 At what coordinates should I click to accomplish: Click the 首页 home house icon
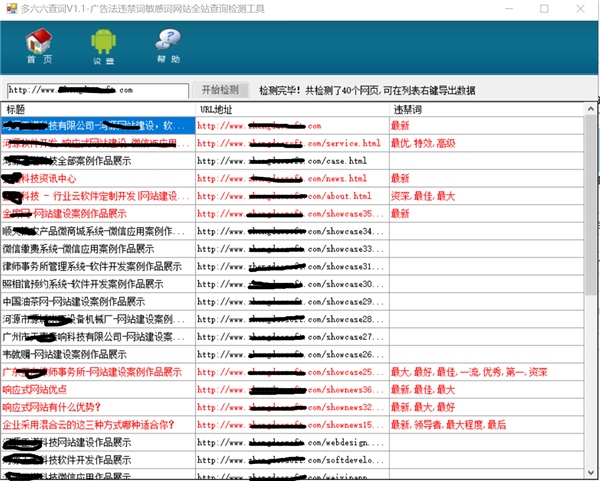[38, 45]
